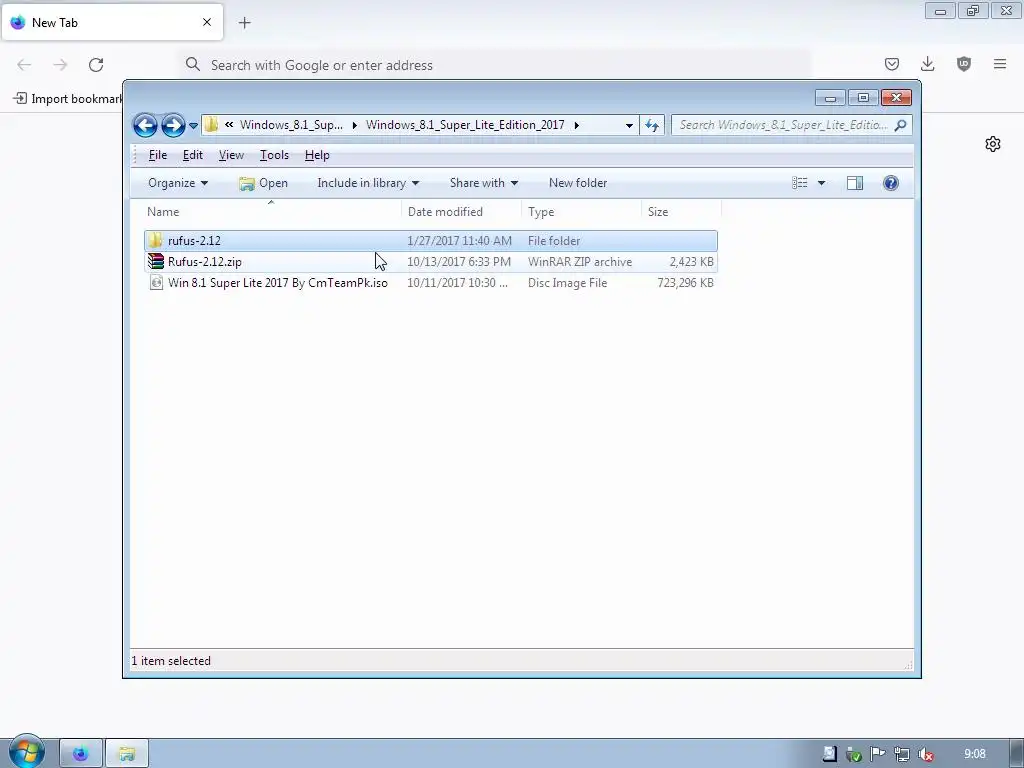Open the Tools menu
Image resolution: width=1024 pixels, height=768 pixels.
(x=274, y=155)
